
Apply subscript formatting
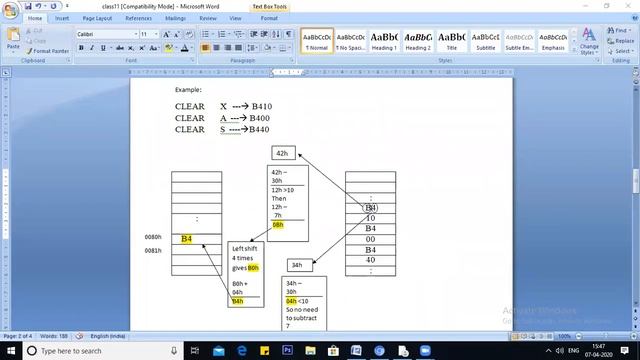[x=131, y=48]
